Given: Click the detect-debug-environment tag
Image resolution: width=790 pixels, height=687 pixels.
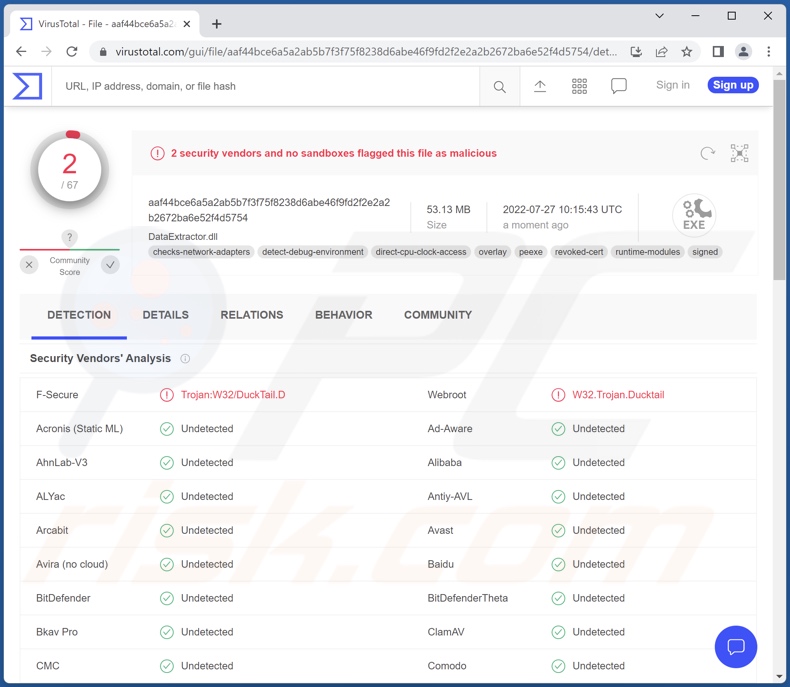Looking at the screenshot, I should tap(313, 252).
